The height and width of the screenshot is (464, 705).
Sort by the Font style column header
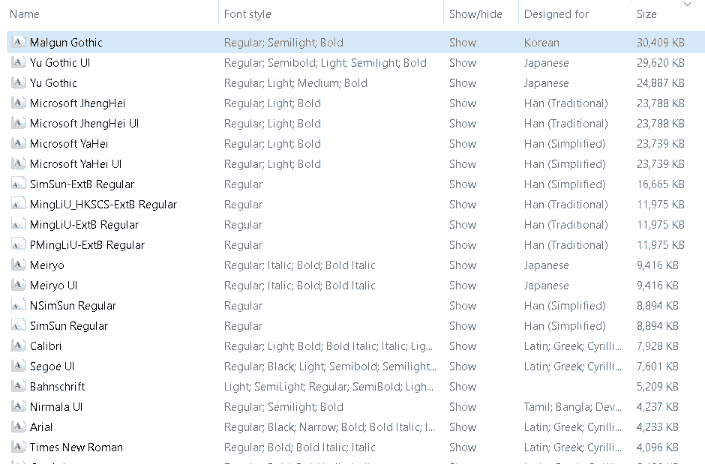[x=247, y=14]
